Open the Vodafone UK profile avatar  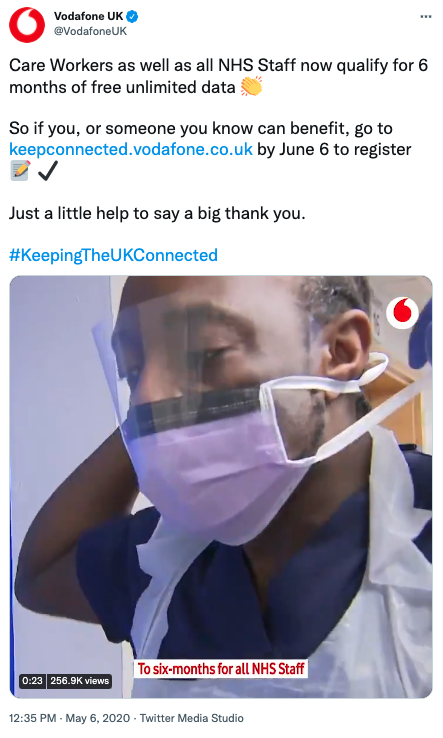pyautogui.click(x=27, y=24)
